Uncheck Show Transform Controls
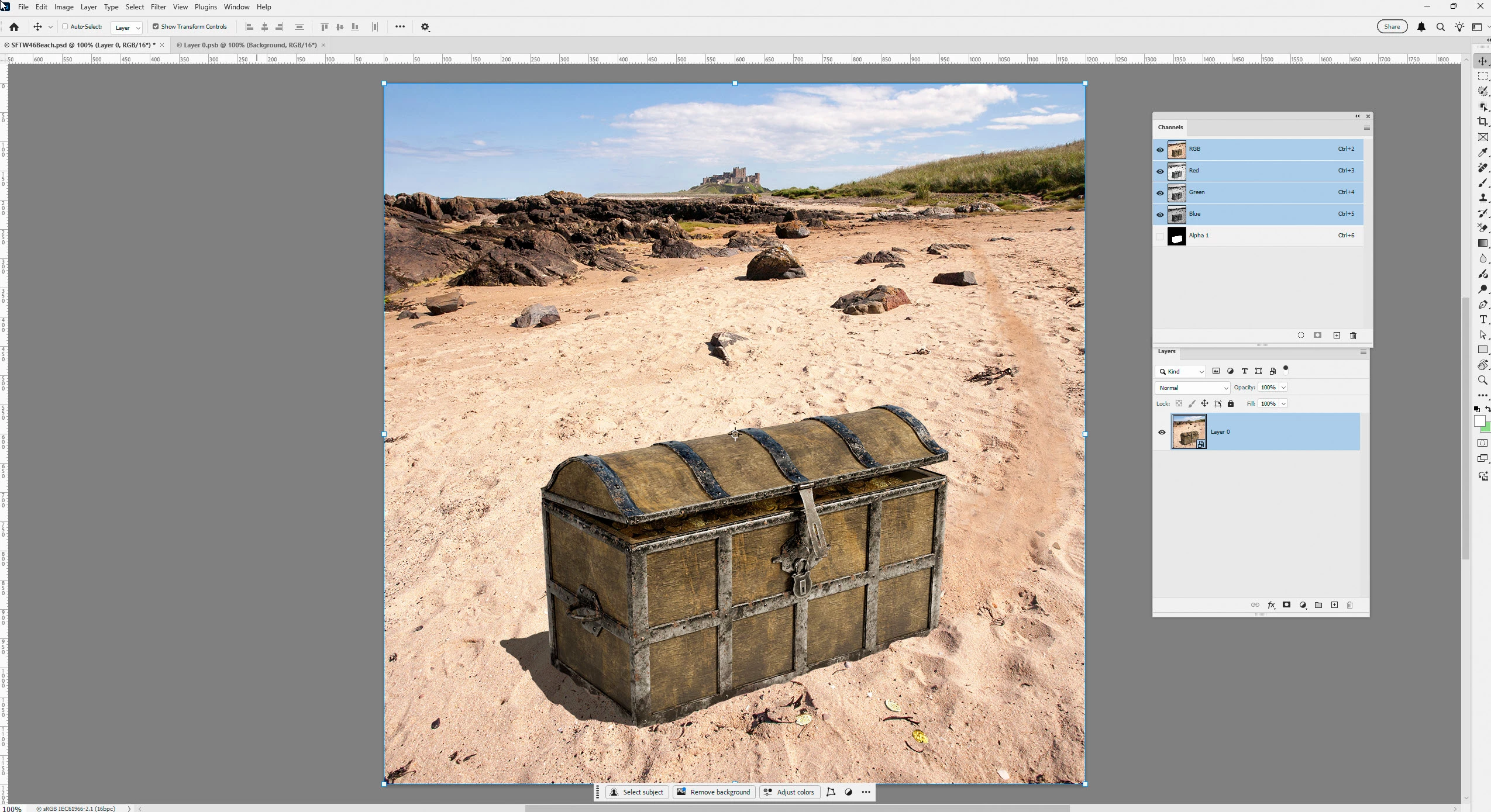The image size is (1491, 812). pyautogui.click(x=156, y=27)
